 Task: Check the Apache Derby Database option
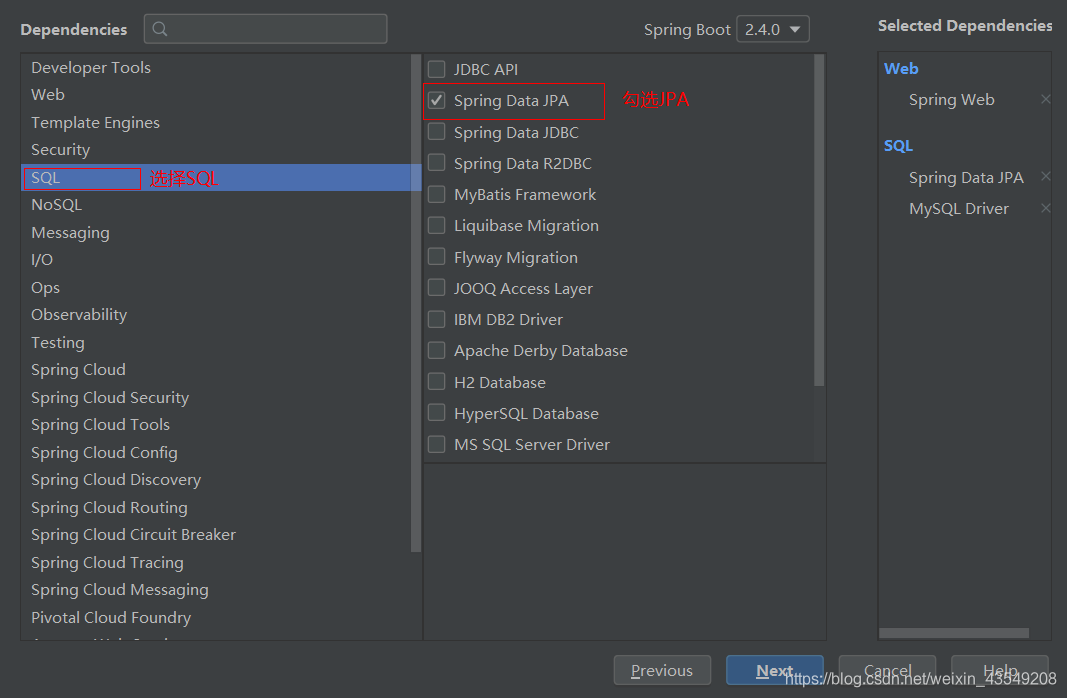[x=436, y=350]
